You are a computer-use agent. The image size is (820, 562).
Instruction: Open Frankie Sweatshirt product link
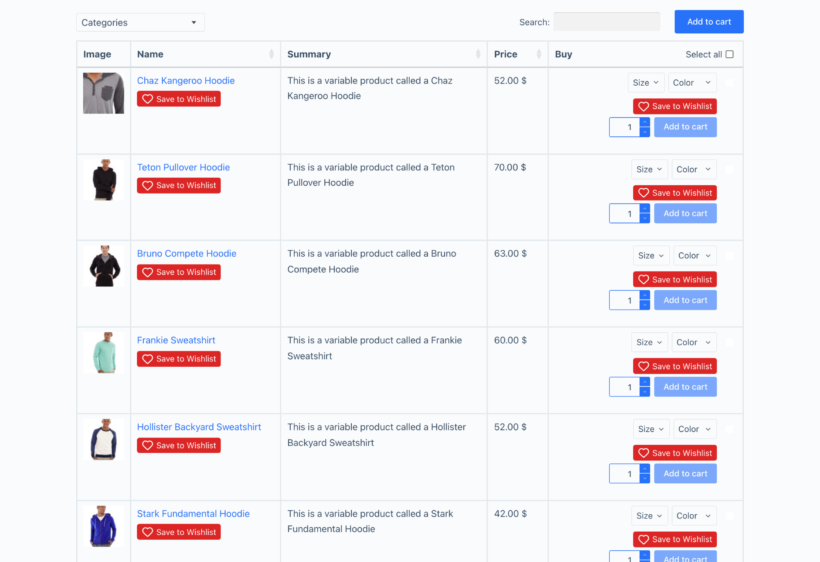point(176,340)
